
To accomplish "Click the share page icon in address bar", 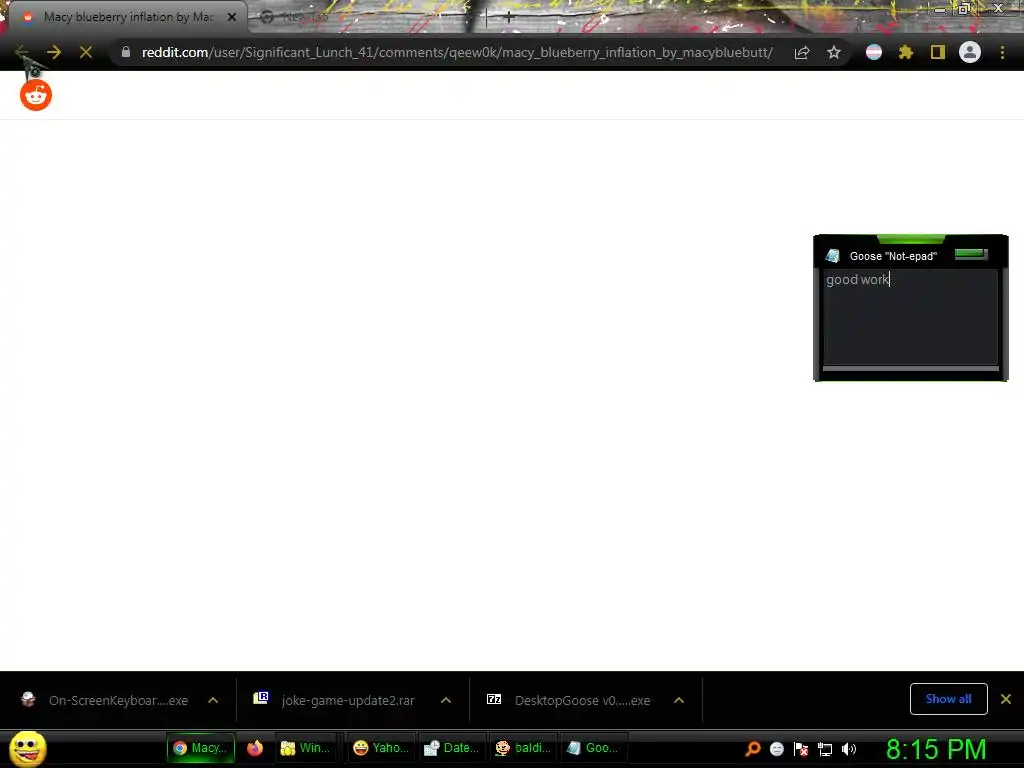I will click(x=802, y=52).
